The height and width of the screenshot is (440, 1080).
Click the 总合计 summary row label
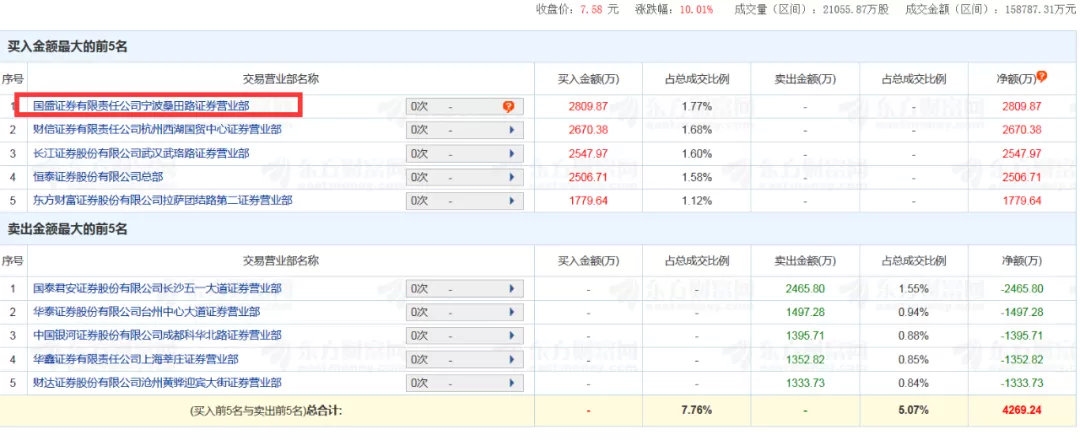266,410
